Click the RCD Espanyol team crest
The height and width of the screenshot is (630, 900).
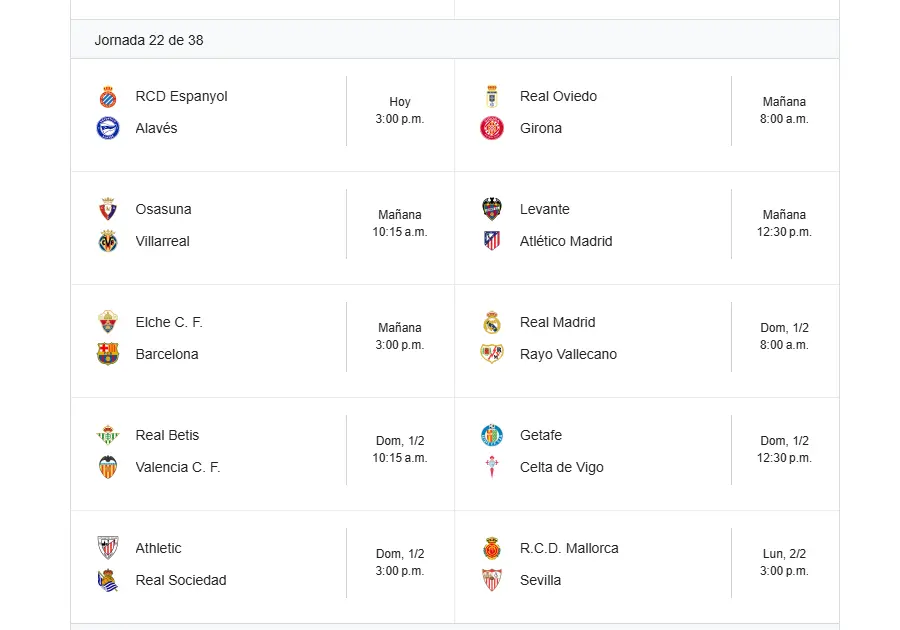pos(108,97)
